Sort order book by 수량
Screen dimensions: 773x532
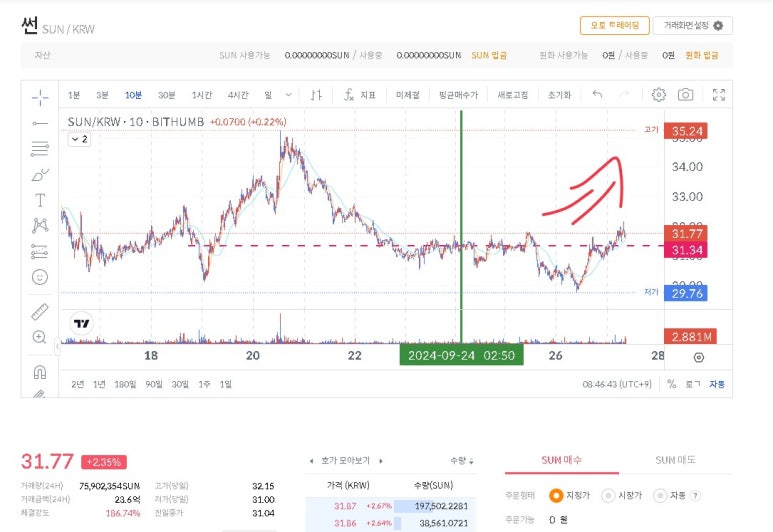(461, 461)
